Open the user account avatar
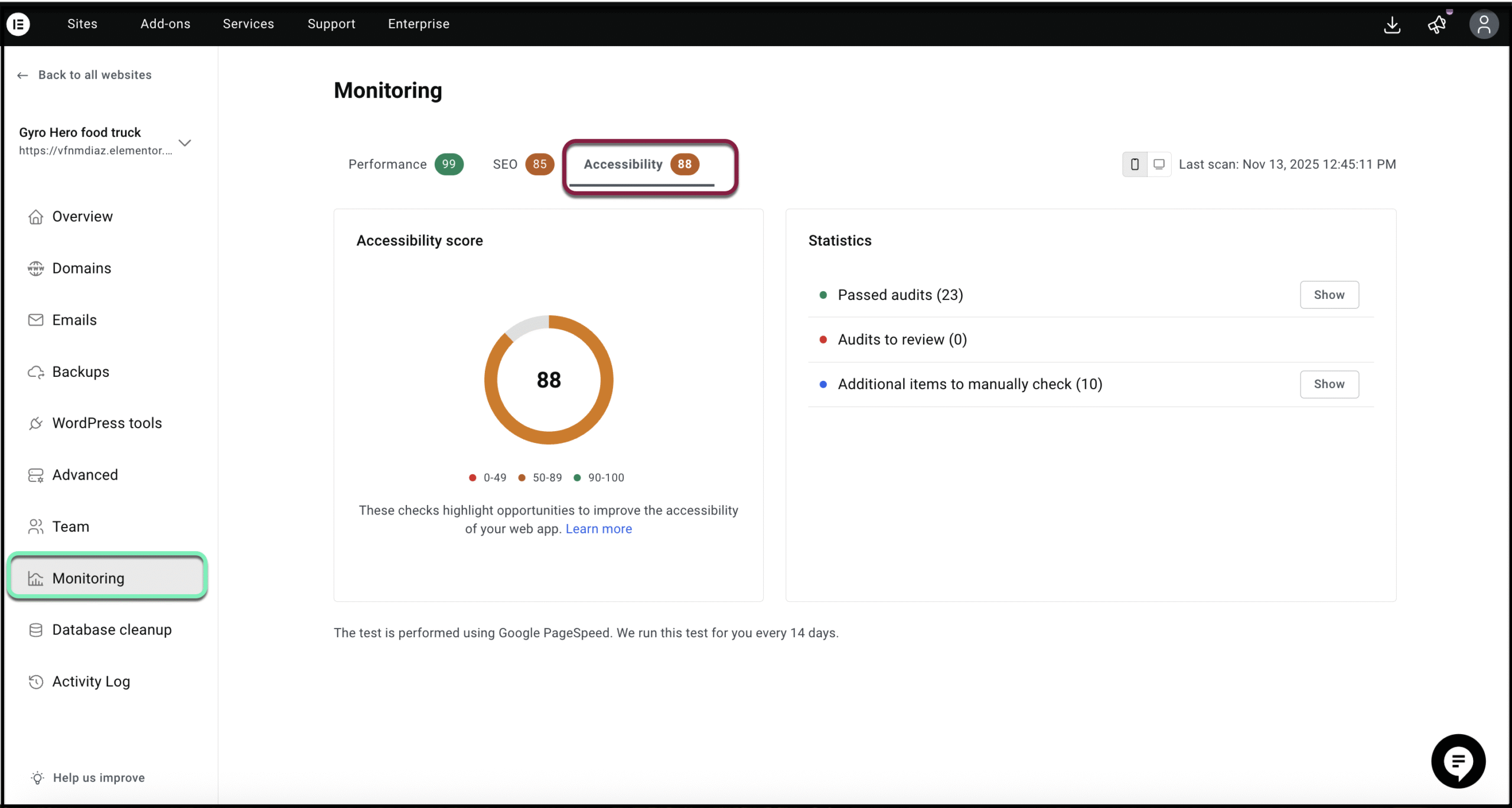This screenshot has width=1512, height=808. click(1483, 25)
